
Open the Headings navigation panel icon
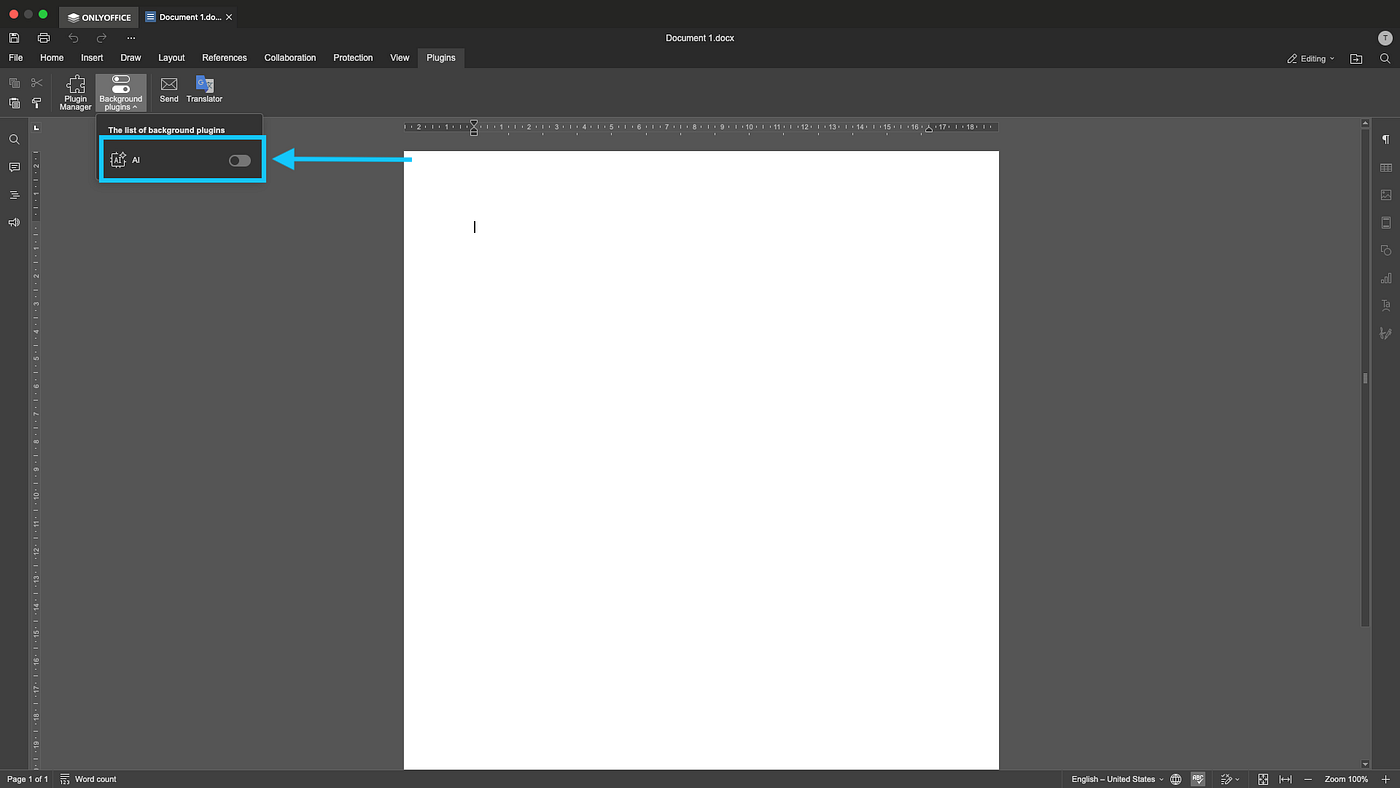[x=14, y=195]
